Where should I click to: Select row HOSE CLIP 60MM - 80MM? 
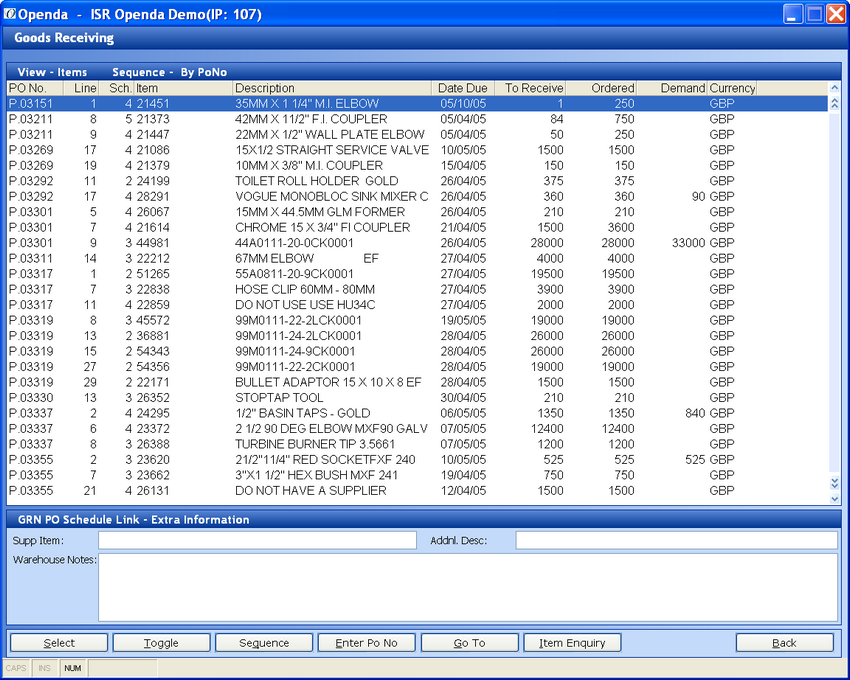coord(417,289)
